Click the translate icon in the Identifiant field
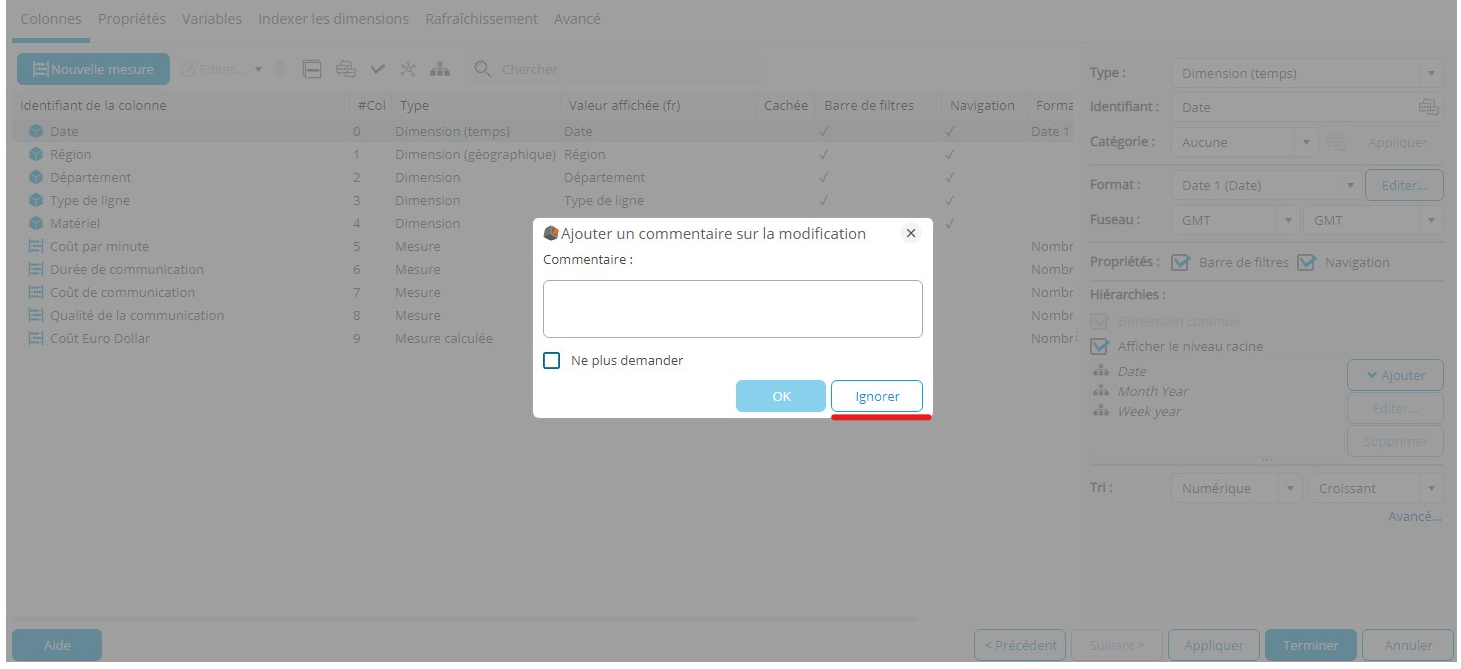 [1428, 107]
